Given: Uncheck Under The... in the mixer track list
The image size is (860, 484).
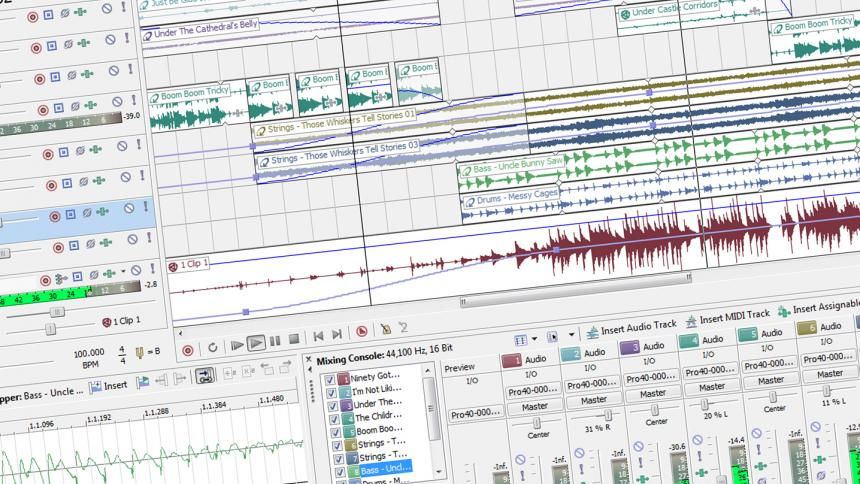Looking at the screenshot, I should (333, 406).
